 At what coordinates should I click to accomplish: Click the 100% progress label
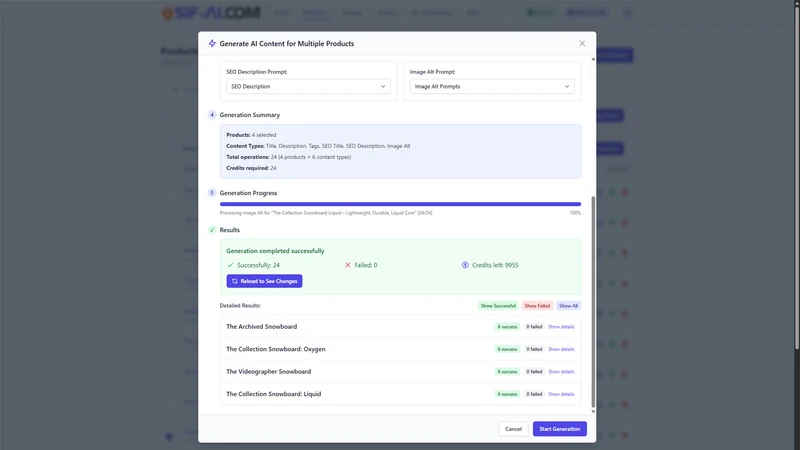575,213
